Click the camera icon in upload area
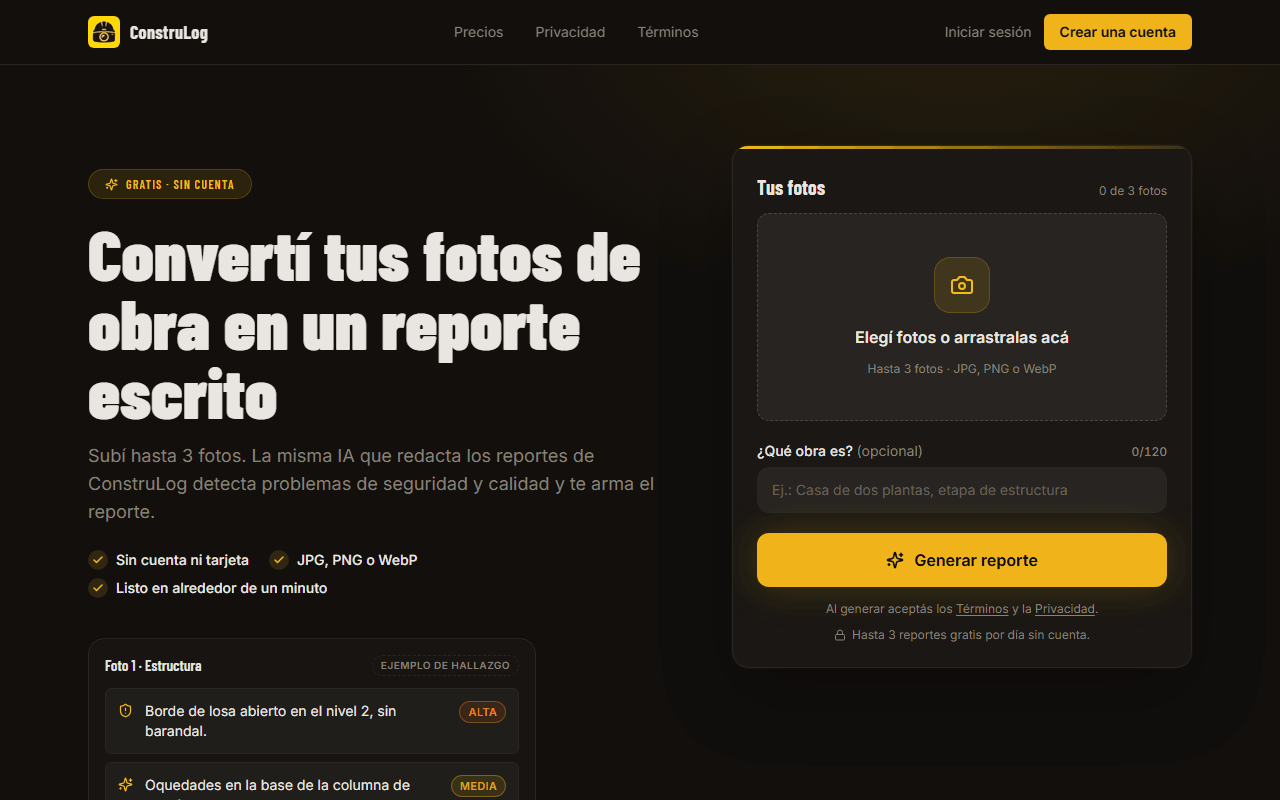The width and height of the screenshot is (1280, 800). pos(962,285)
